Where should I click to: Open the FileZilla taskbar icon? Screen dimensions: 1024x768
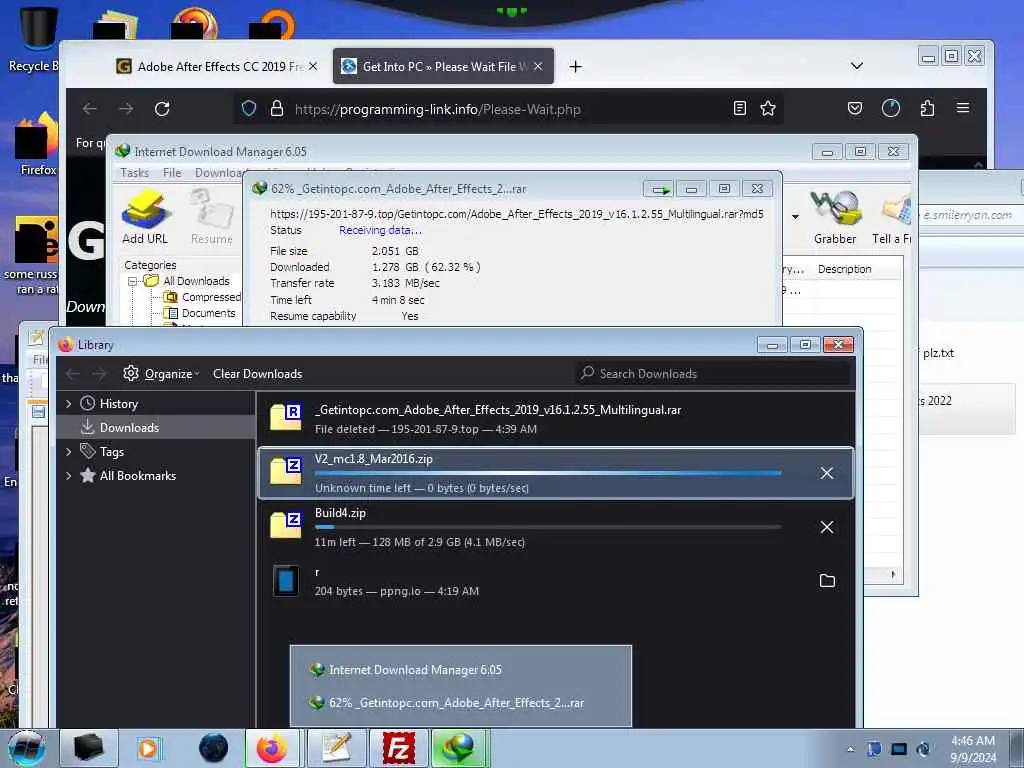click(398, 748)
